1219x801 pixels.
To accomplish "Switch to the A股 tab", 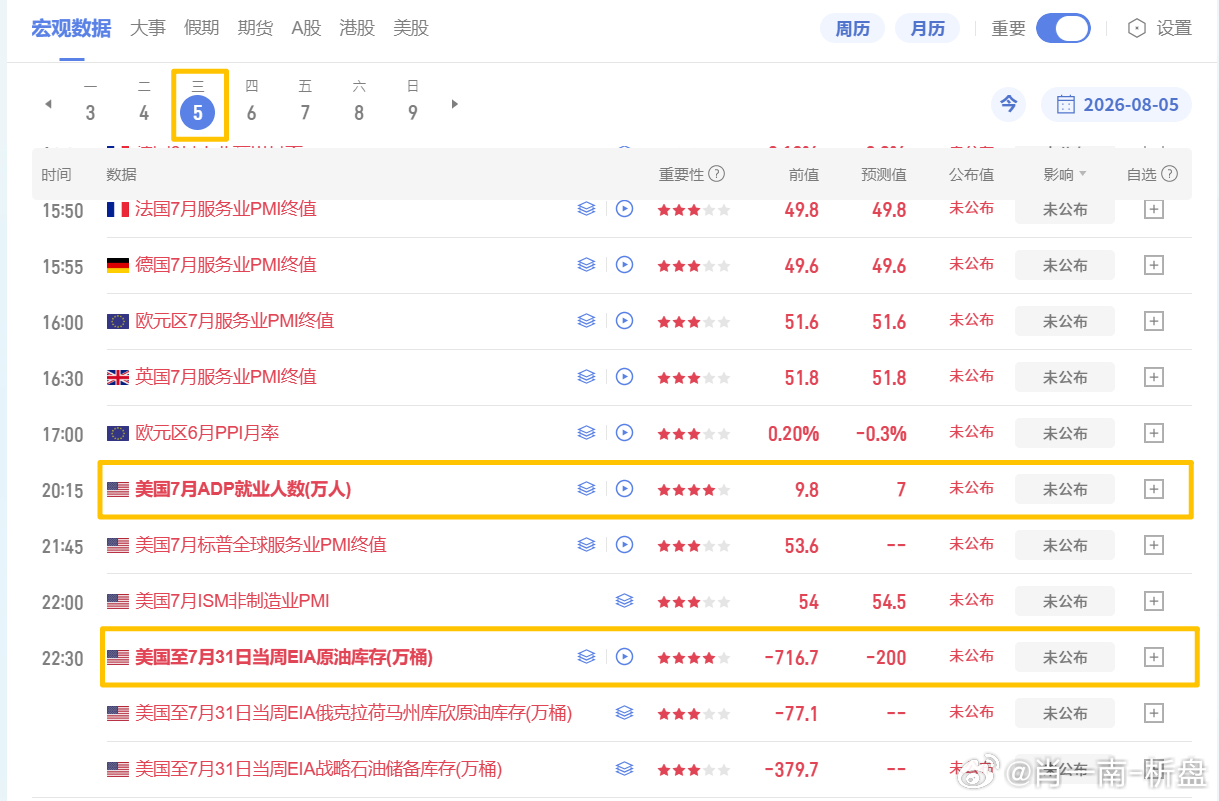I will 307,28.
